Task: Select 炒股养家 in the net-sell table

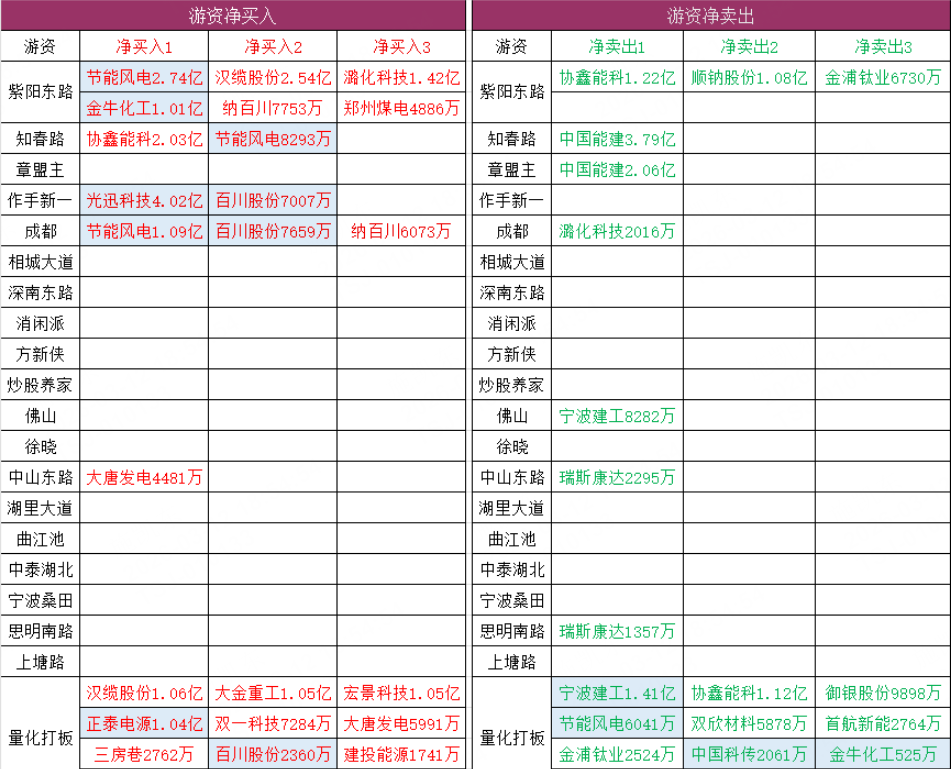Action: click(x=512, y=385)
